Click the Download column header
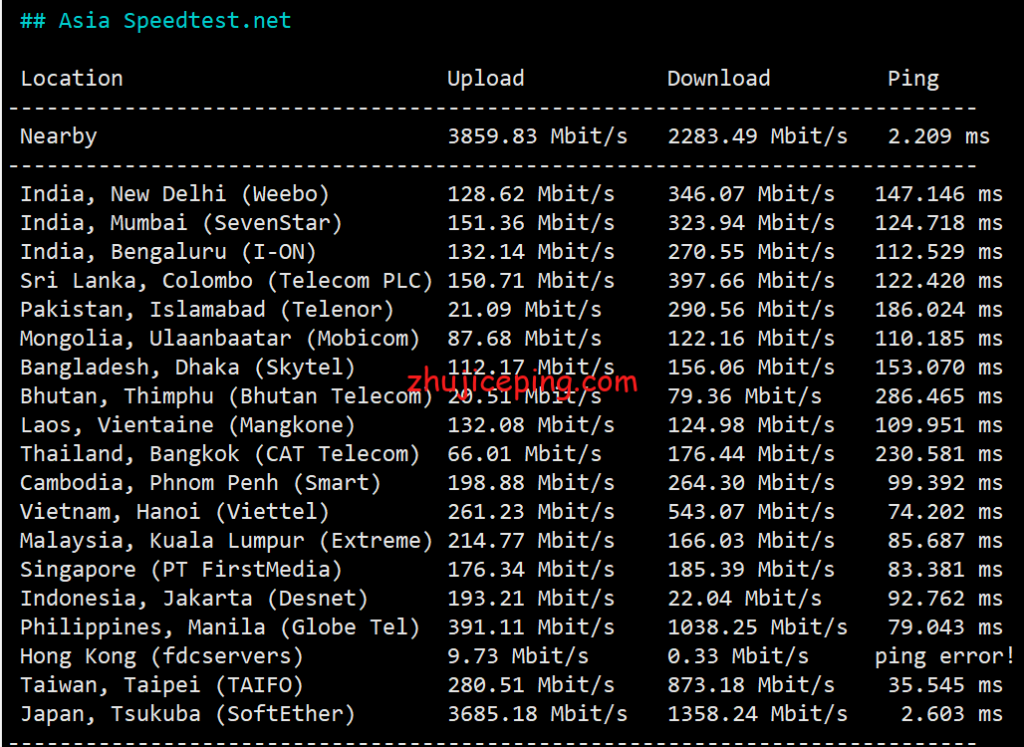 click(718, 78)
